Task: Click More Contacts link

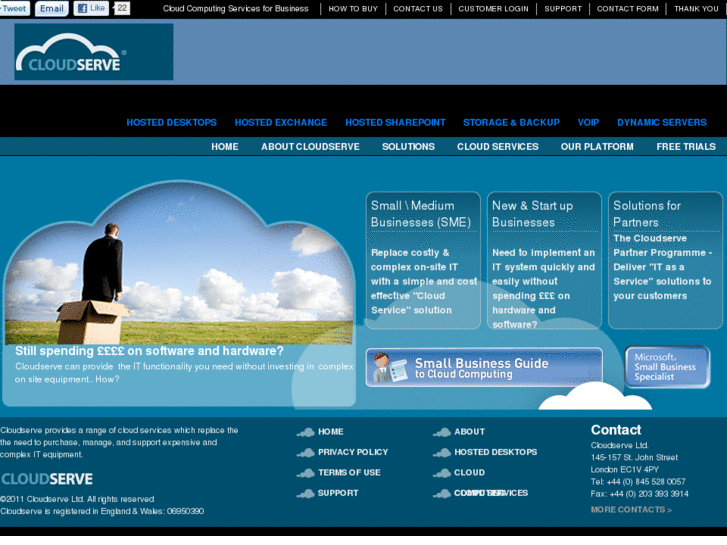Action: (x=631, y=510)
